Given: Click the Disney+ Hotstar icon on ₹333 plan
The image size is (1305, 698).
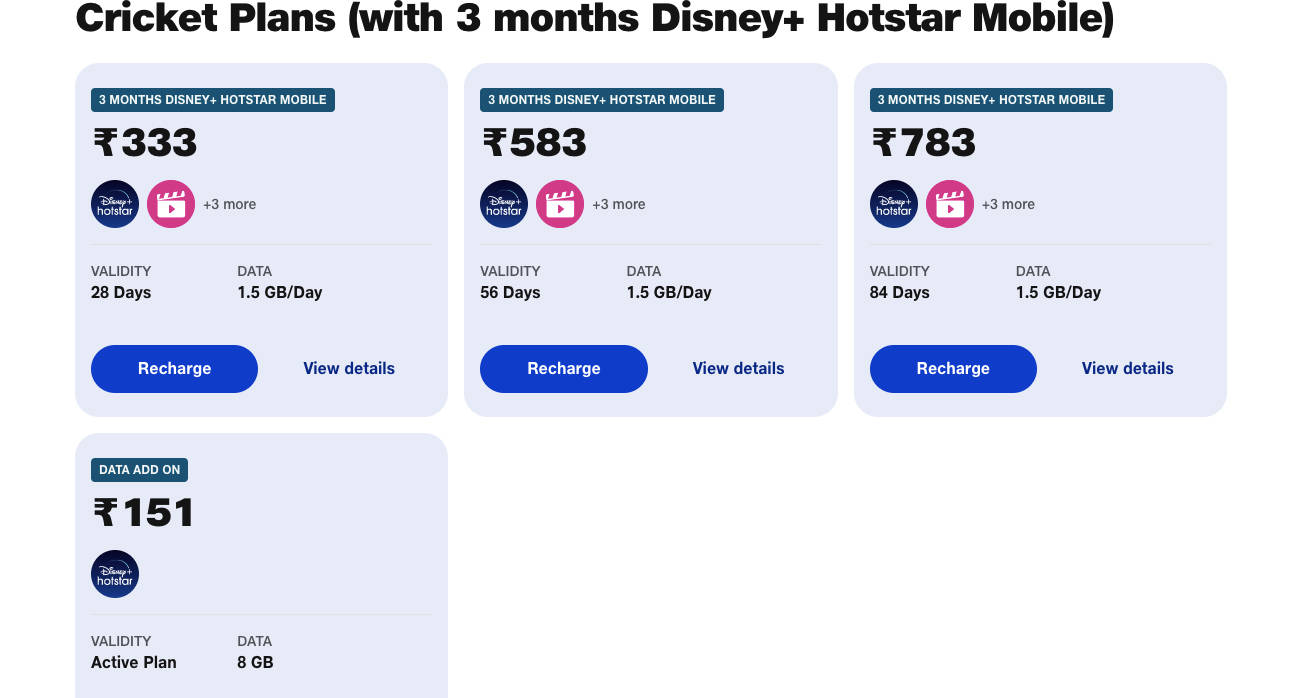Looking at the screenshot, I should pos(115,203).
